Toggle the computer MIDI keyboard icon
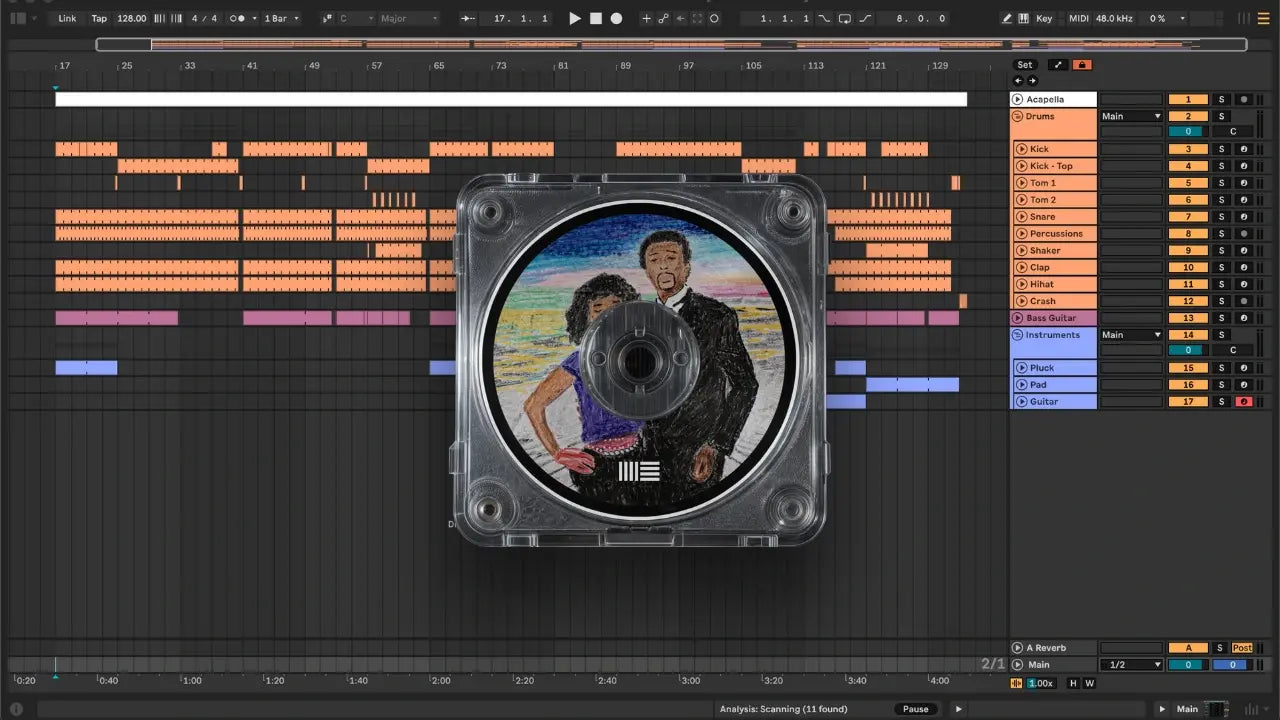The width and height of the screenshot is (1280, 720). (1024, 18)
